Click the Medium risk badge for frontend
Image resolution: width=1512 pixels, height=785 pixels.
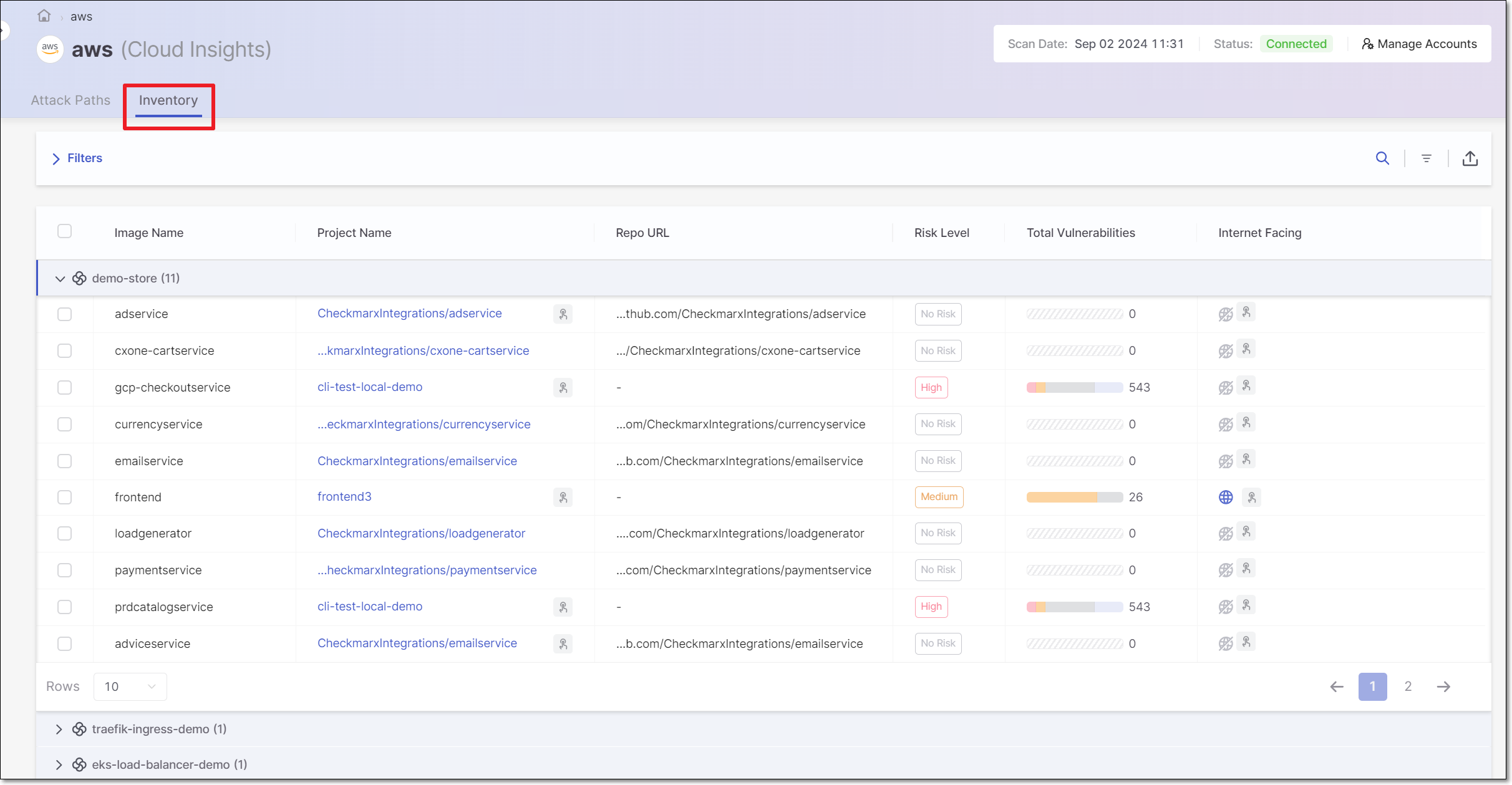click(939, 497)
